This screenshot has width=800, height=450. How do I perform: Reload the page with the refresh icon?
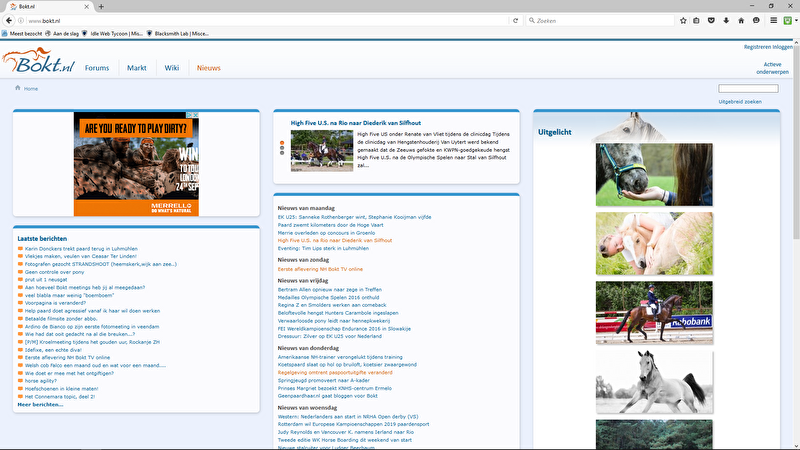pyautogui.click(x=515, y=20)
